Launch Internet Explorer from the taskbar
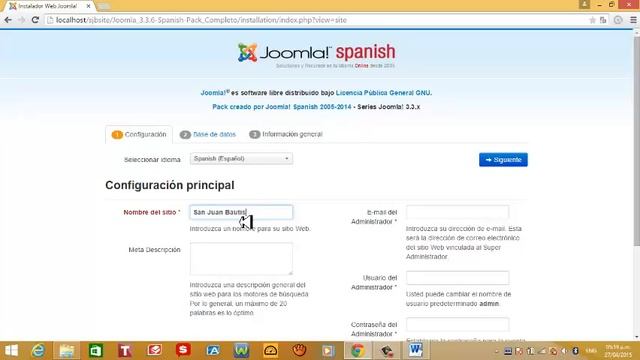This screenshot has width=640, height=360. 38,351
